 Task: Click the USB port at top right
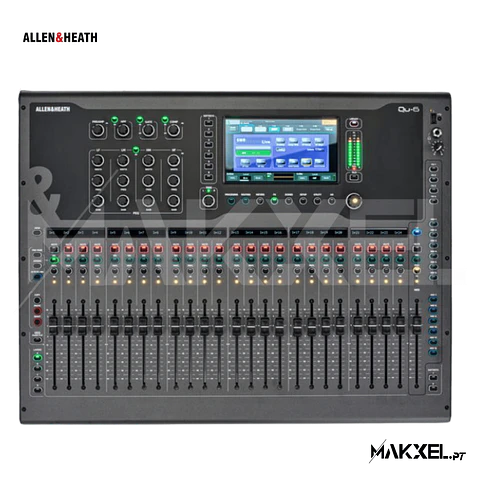coord(433,118)
